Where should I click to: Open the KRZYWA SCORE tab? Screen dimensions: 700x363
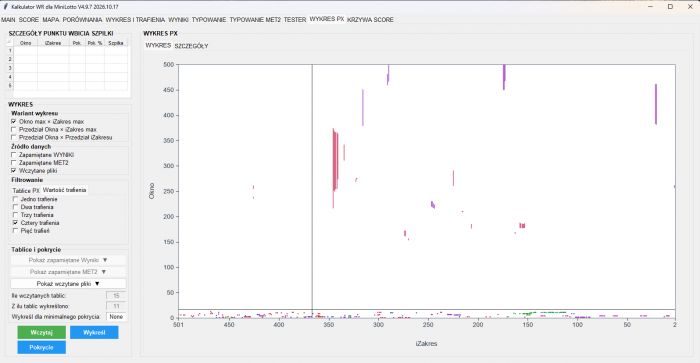point(371,20)
